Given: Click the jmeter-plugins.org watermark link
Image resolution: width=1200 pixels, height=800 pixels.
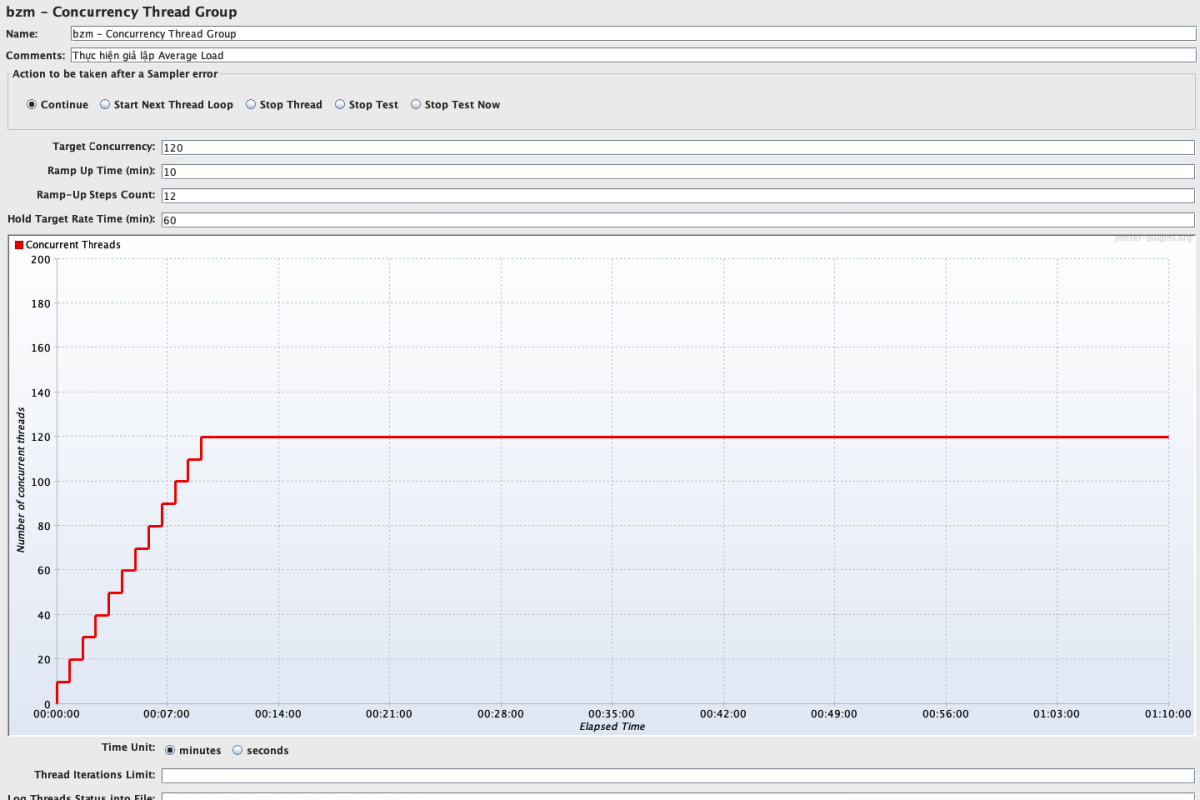Looking at the screenshot, I should (1152, 238).
